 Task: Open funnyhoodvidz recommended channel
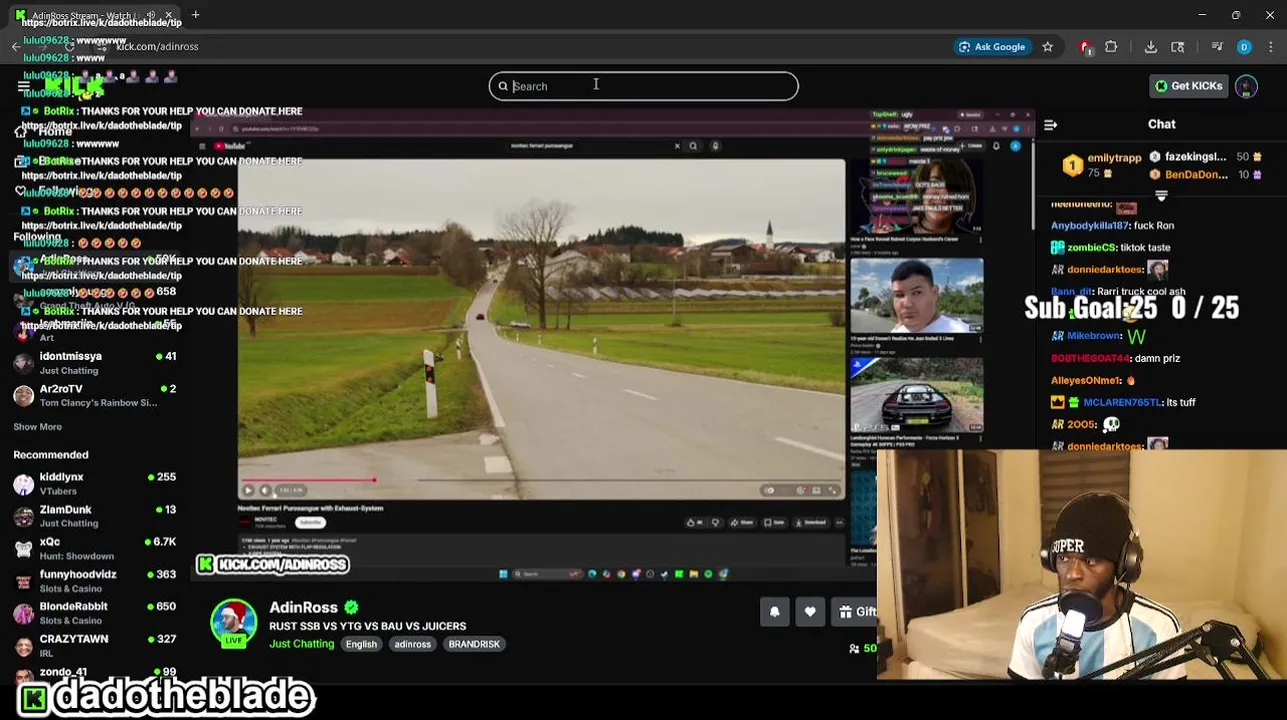(95, 581)
